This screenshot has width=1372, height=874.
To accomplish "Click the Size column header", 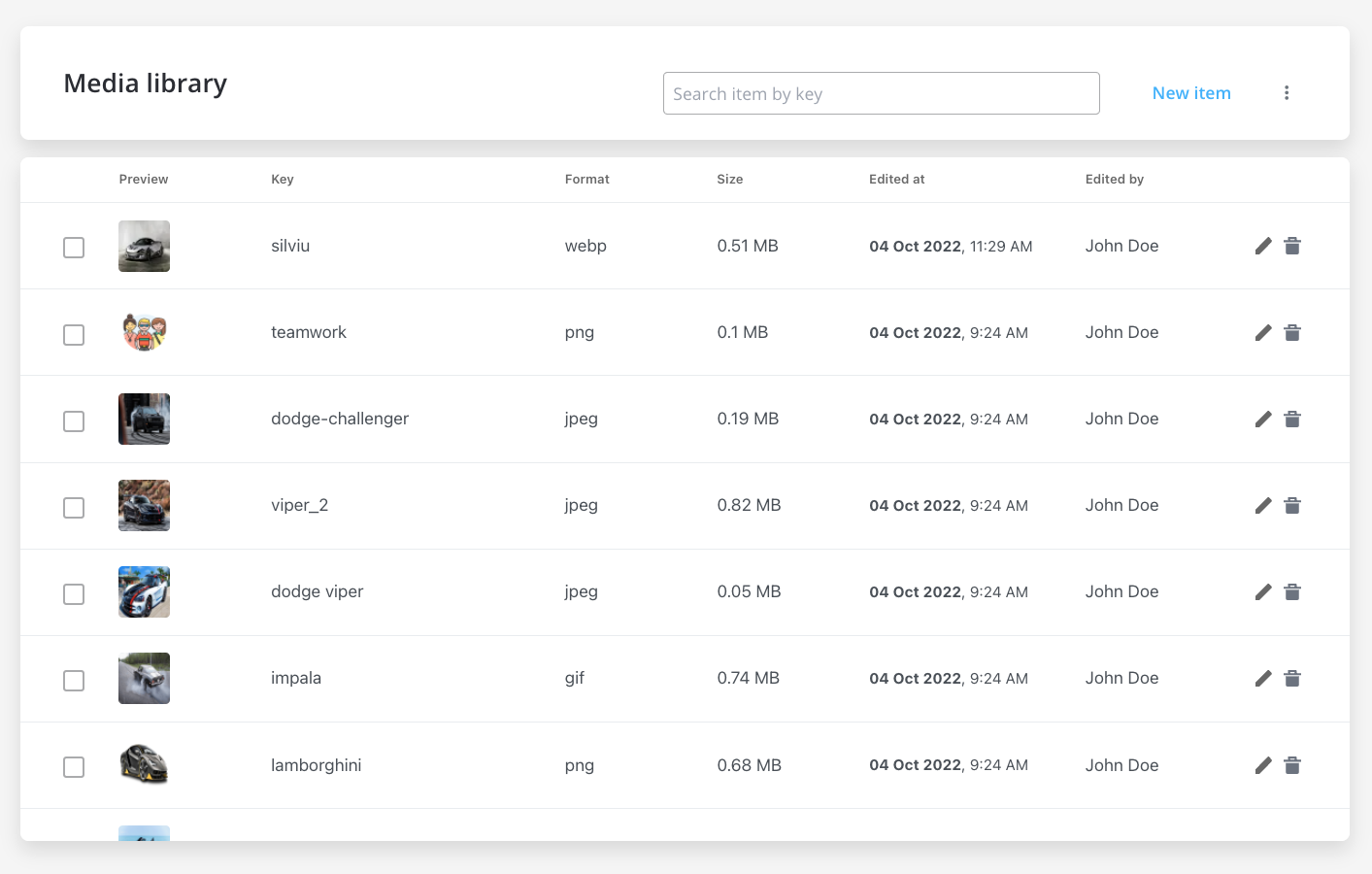I will click(x=729, y=180).
